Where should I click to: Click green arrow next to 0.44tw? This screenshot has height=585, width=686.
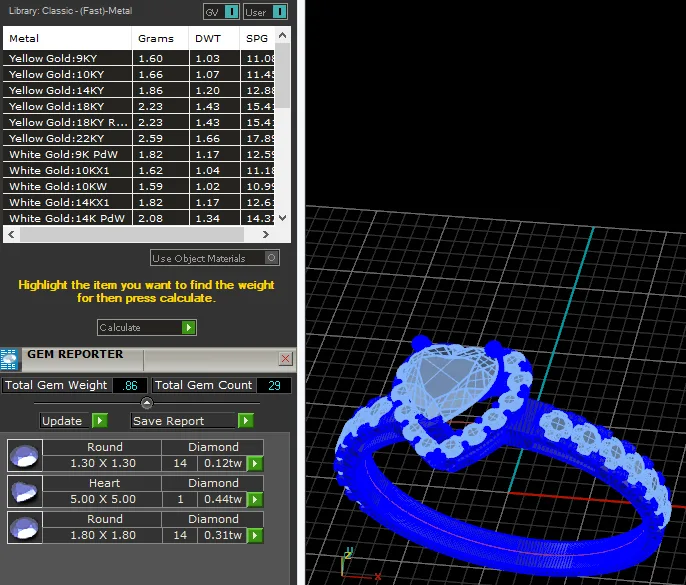click(255, 499)
